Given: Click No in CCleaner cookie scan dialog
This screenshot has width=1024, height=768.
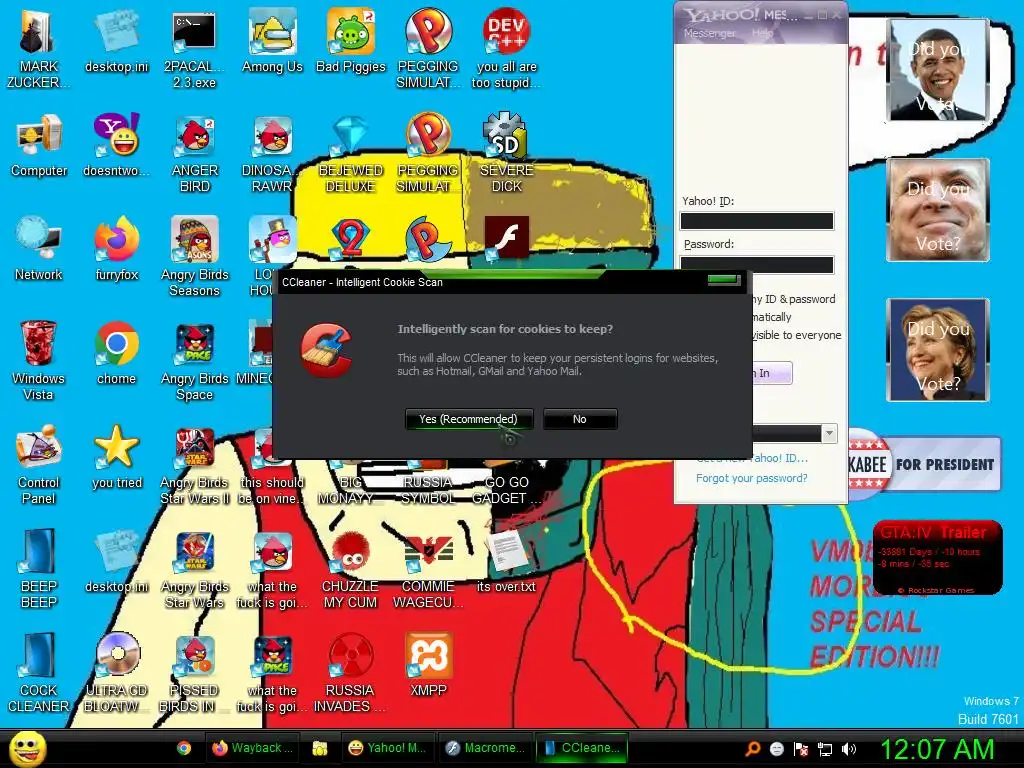Looking at the screenshot, I should tap(579, 419).
